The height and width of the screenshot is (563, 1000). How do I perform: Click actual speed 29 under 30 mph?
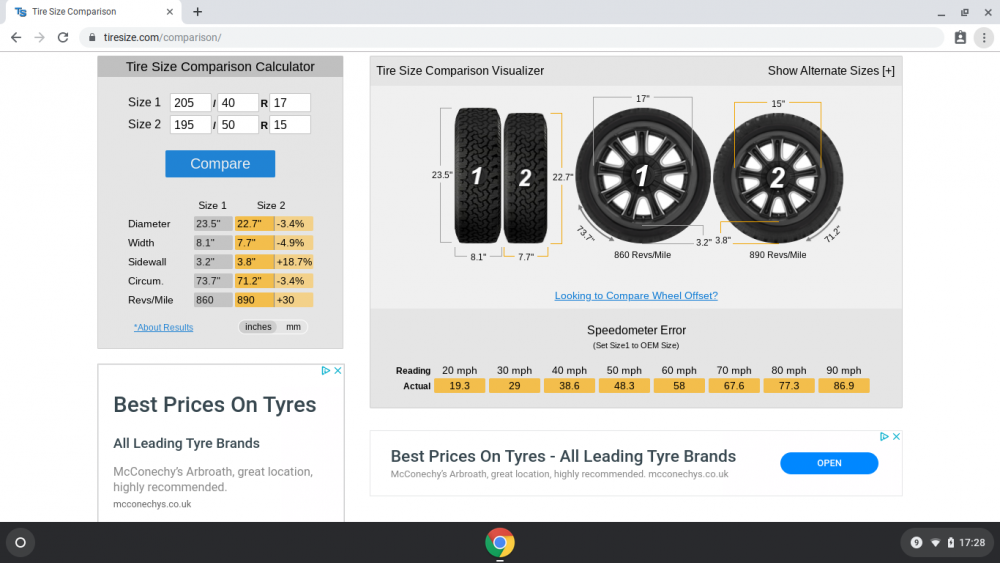click(514, 386)
